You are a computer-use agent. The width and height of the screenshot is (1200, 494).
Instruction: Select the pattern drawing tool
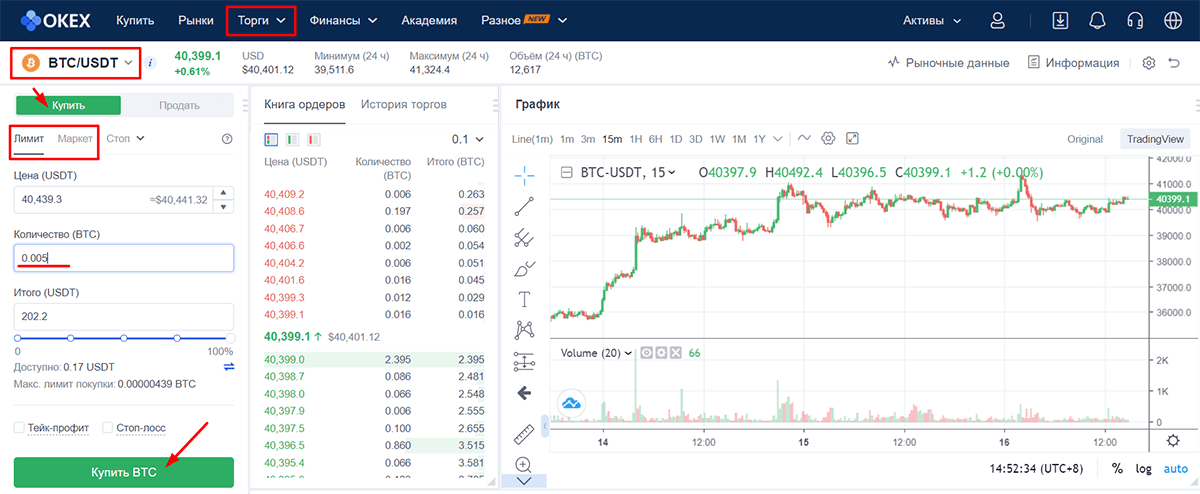tap(524, 329)
